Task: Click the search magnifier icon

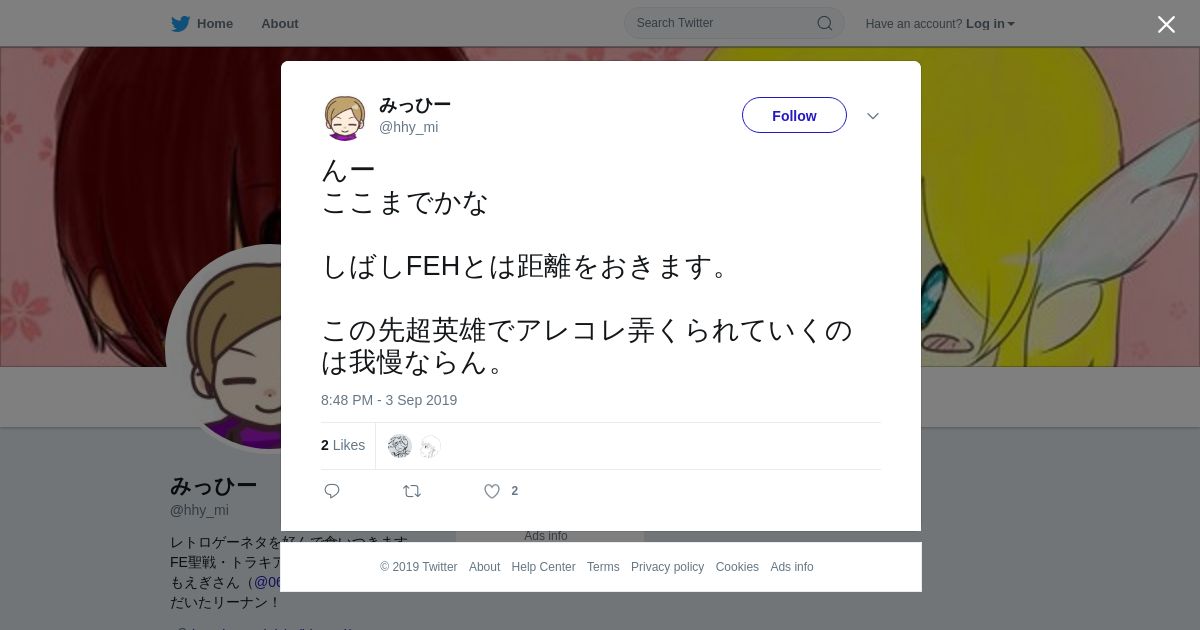Action: pyautogui.click(x=825, y=23)
